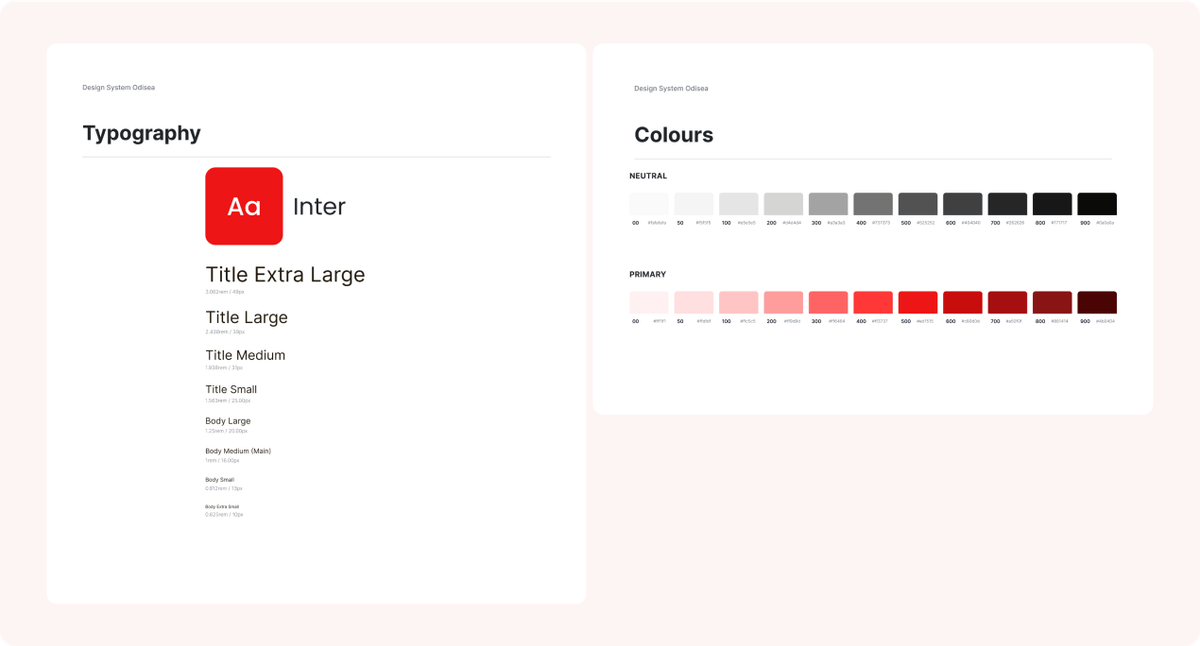Click the Neutral 700 swatch
The height and width of the screenshot is (646, 1200).
coord(1008,204)
